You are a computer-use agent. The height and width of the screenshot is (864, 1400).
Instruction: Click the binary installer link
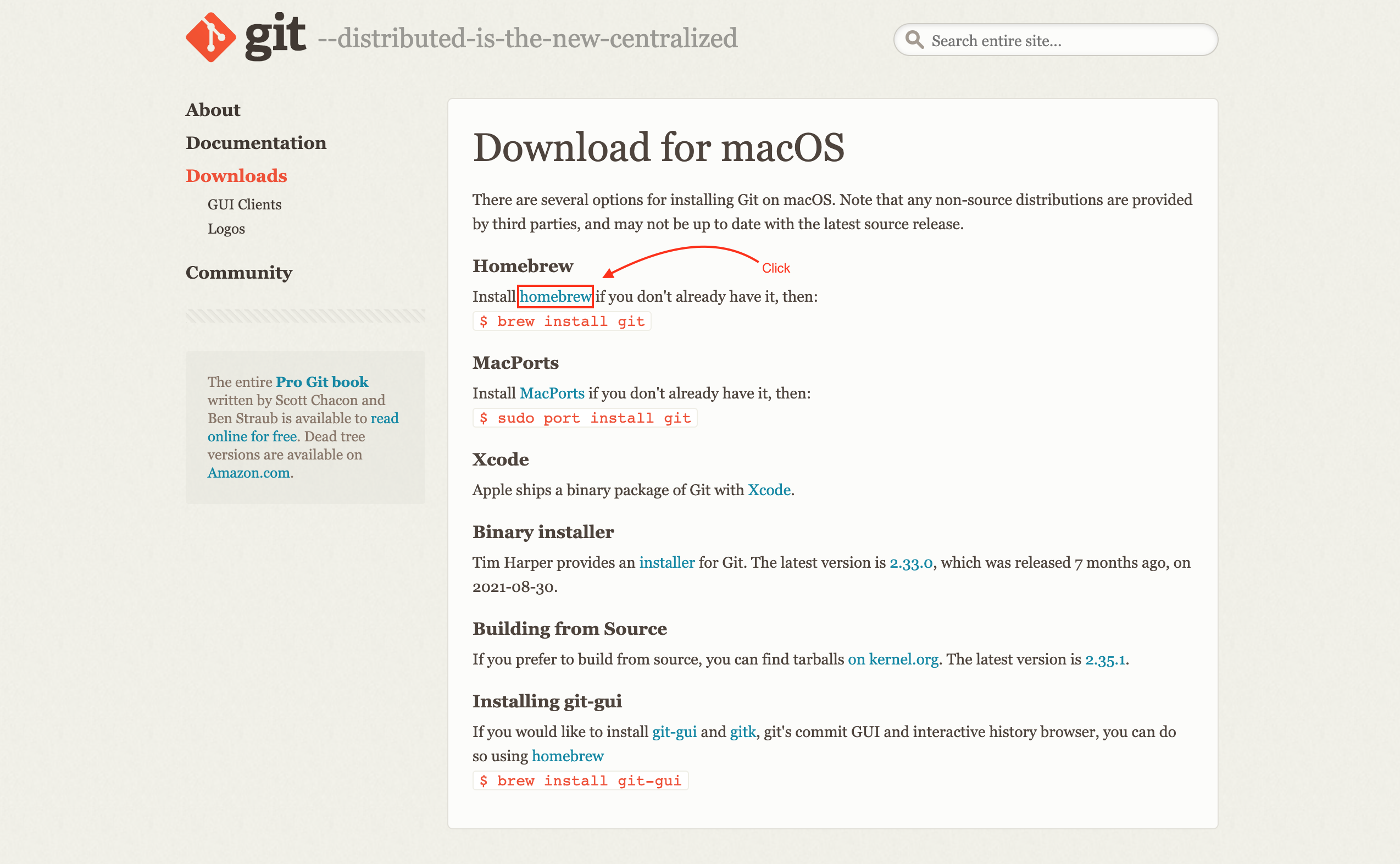[666, 563]
